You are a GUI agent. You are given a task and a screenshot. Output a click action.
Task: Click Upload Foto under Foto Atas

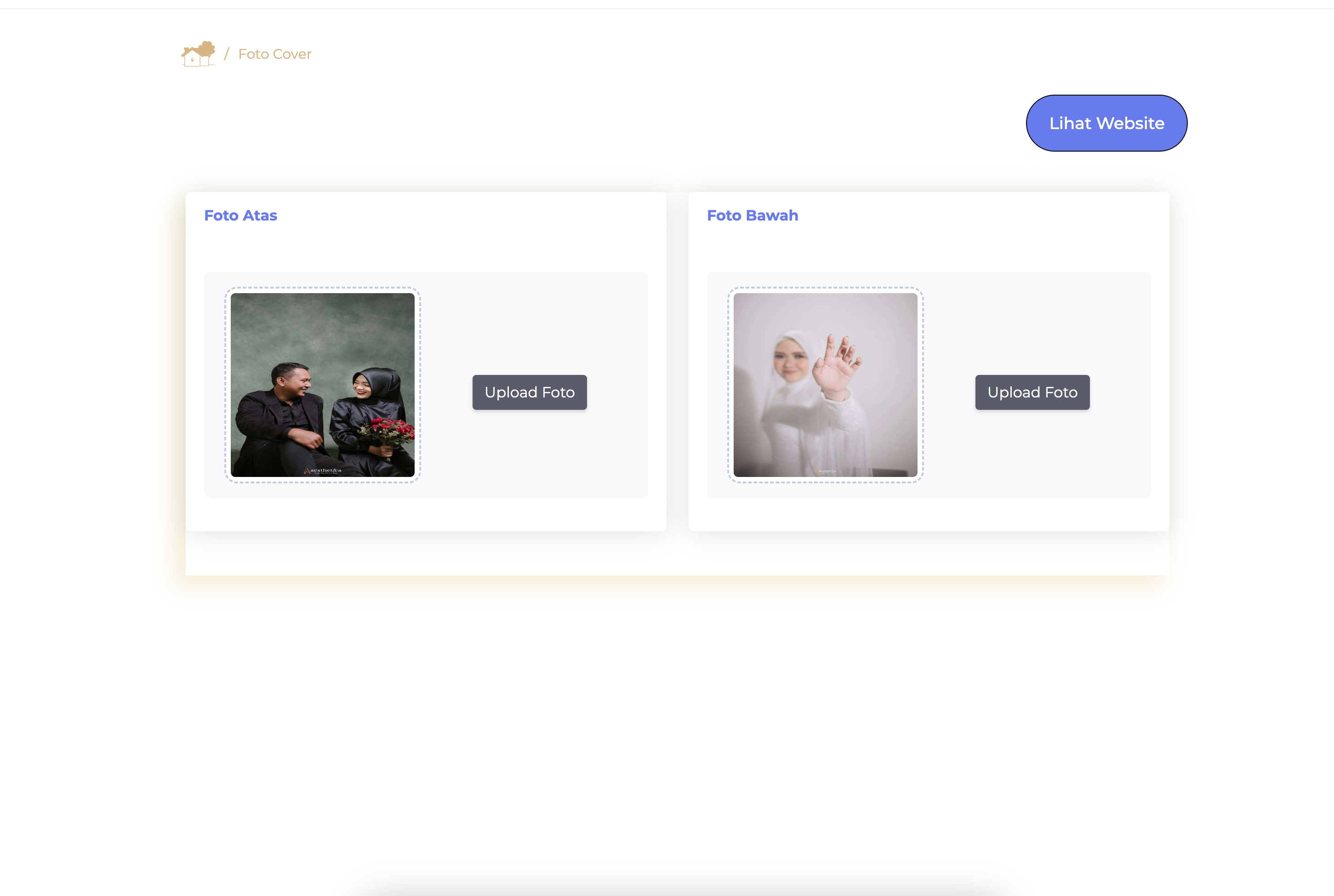pyautogui.click(x=529, y=392)
